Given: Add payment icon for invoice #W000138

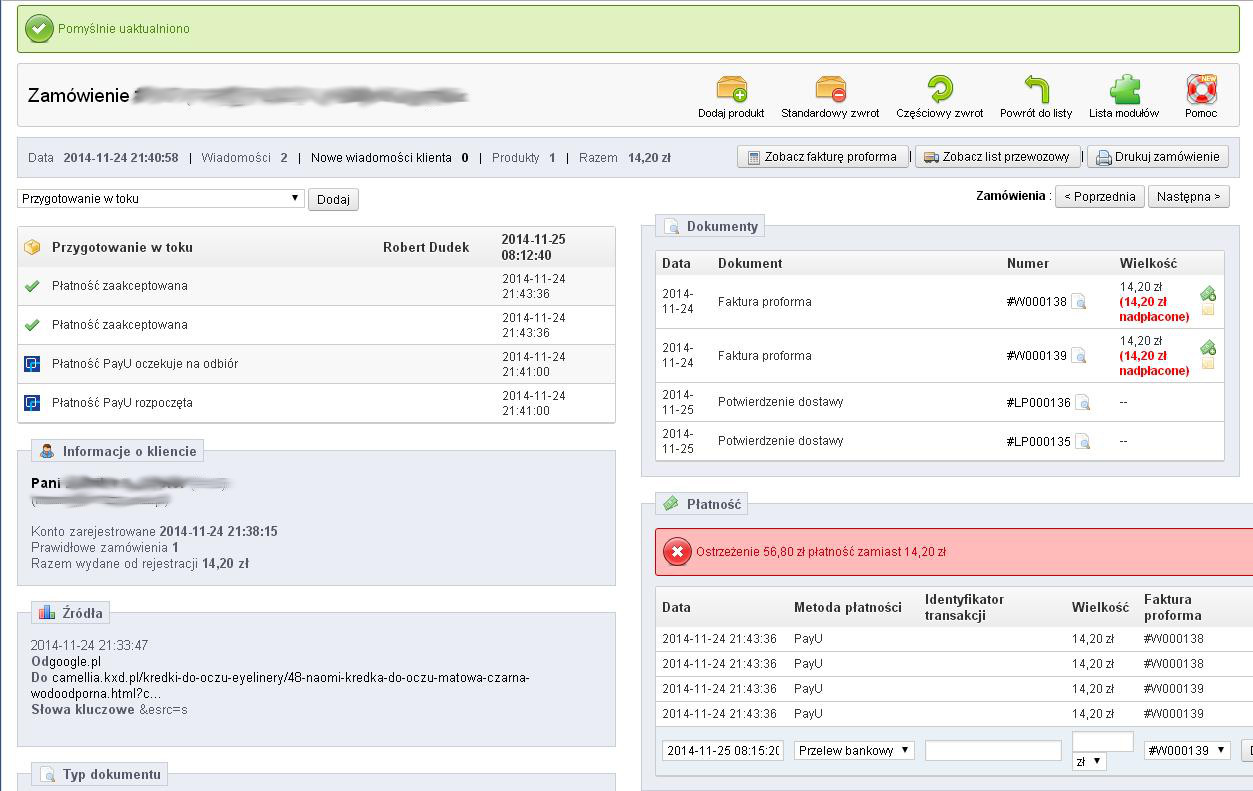Looking at the screenshot, I should click(x=1208, y=293).
